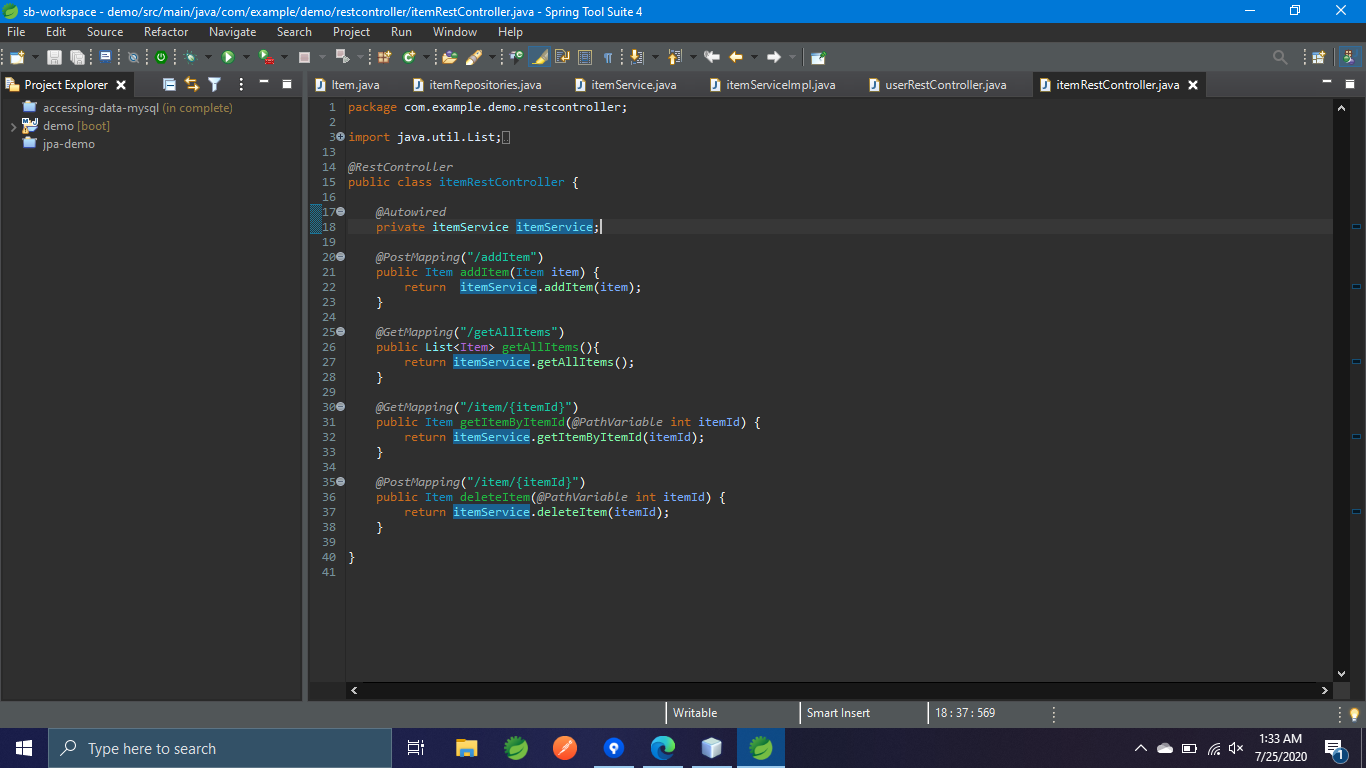Viewport: 1366px width, 768px height.
Task: Run the application with the green play icon
Action: 228,57
